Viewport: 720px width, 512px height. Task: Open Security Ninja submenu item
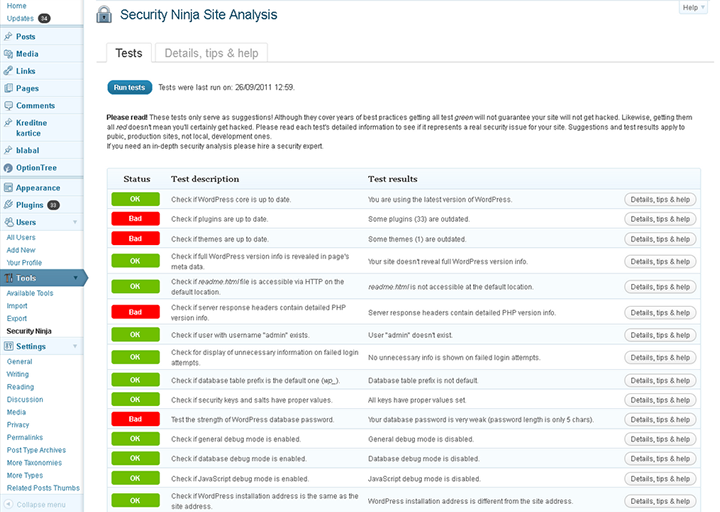pos(29,331)
